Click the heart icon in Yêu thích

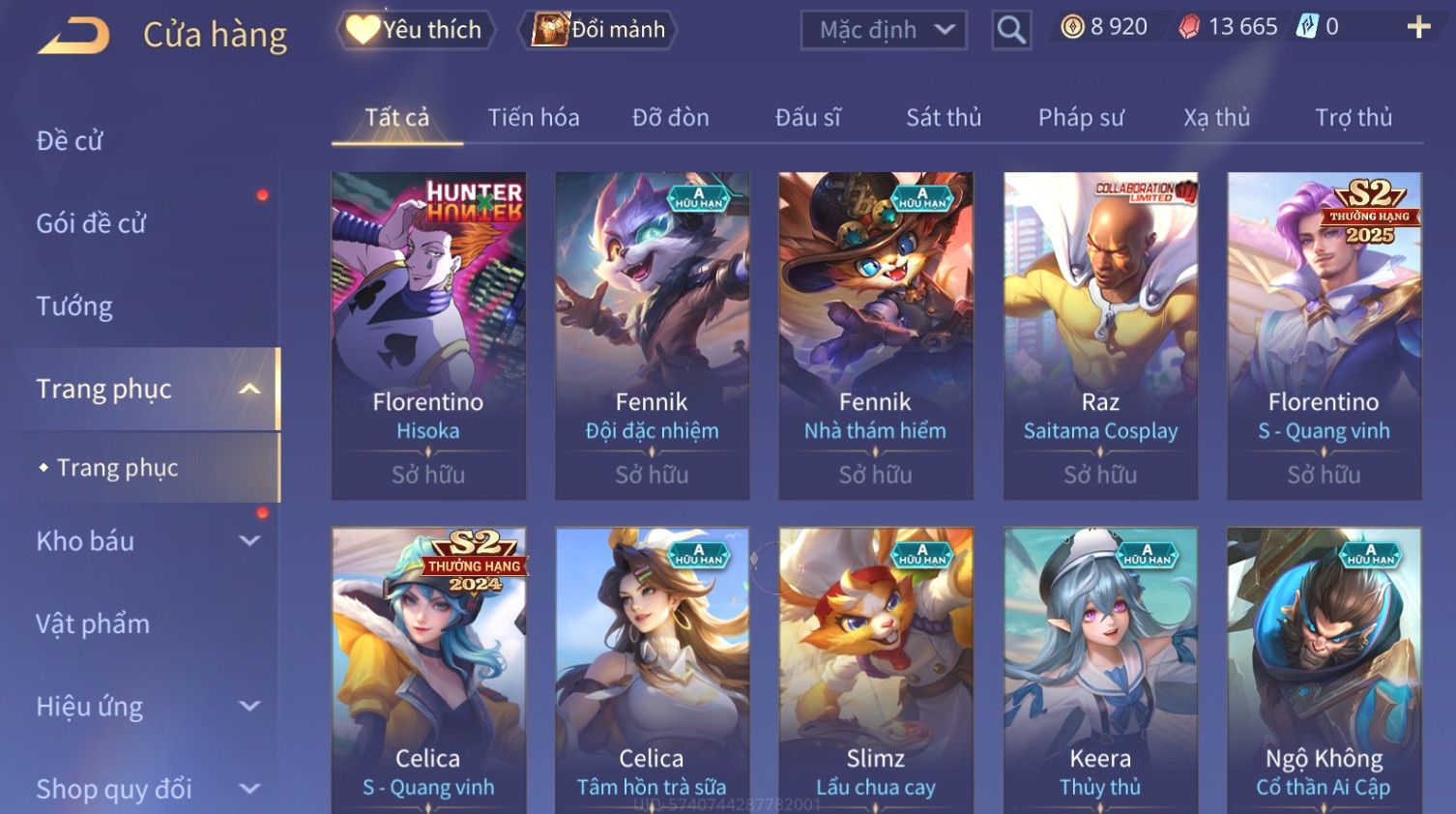point(363,29)
